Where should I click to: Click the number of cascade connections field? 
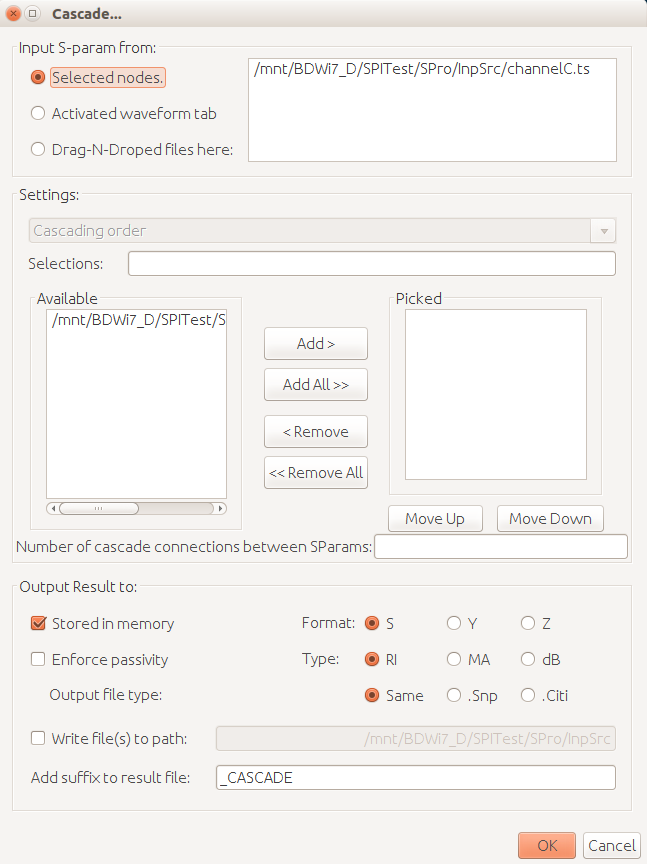[x=500, y=547]
